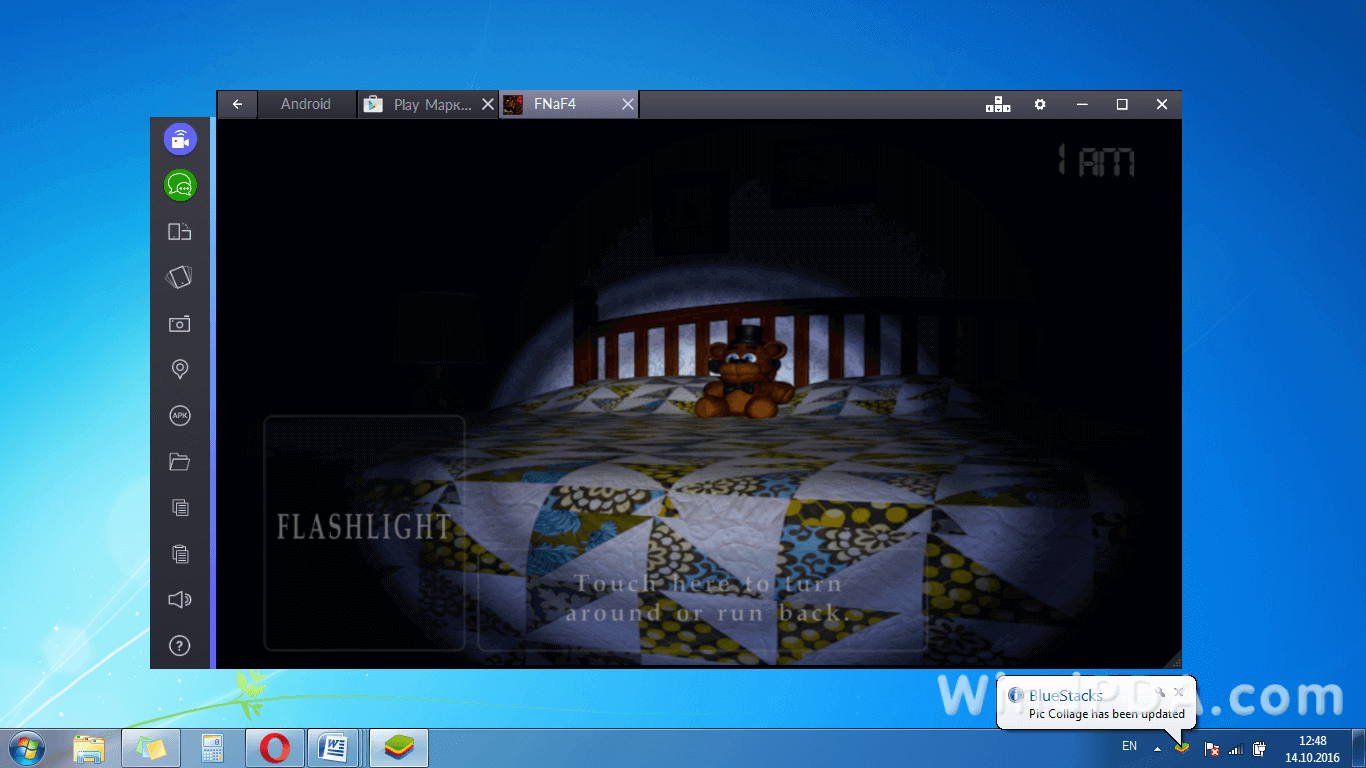Open the clock showing 12:48
The width and height of the screenshot is (1366, 768).
pos(1312,748)
